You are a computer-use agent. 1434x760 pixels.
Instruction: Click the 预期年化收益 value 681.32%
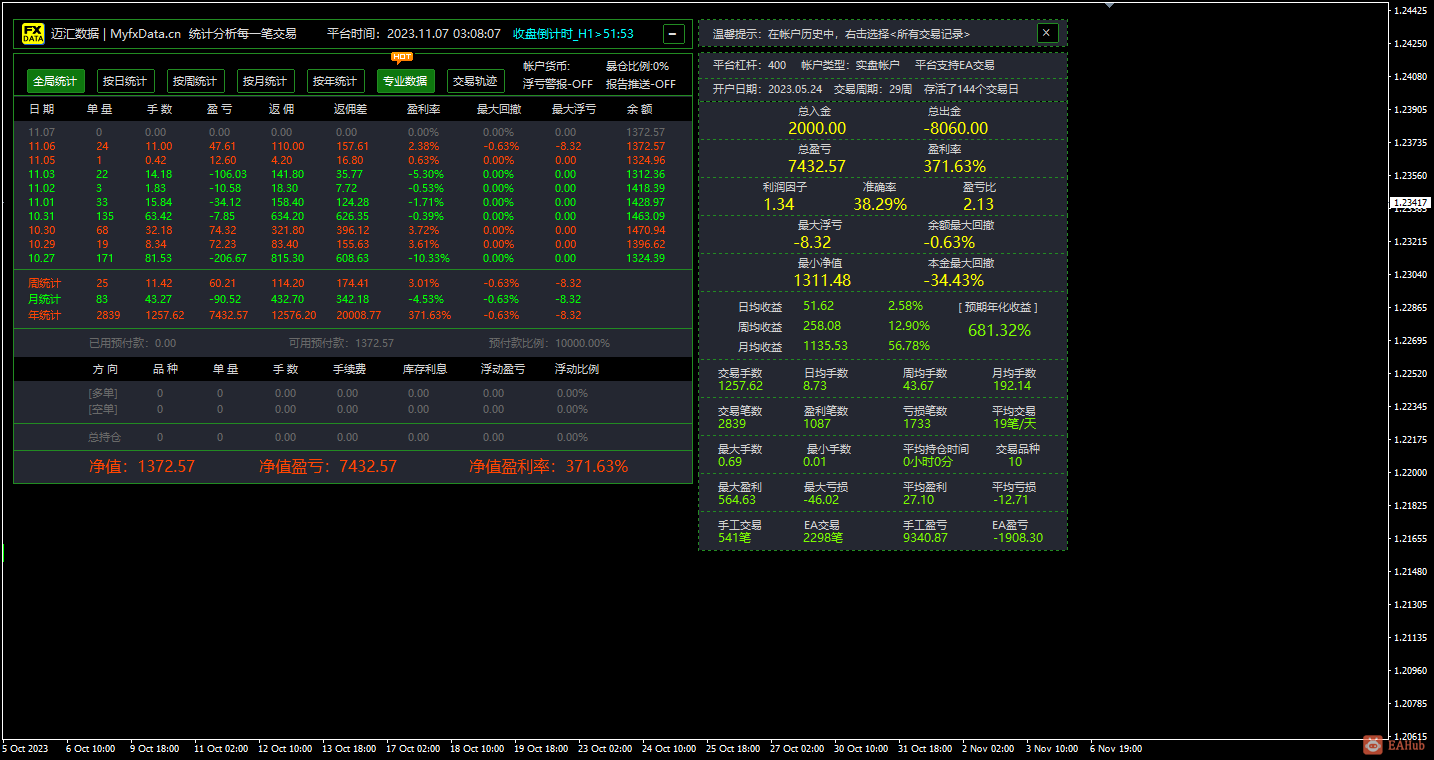(x=999, y=330)
